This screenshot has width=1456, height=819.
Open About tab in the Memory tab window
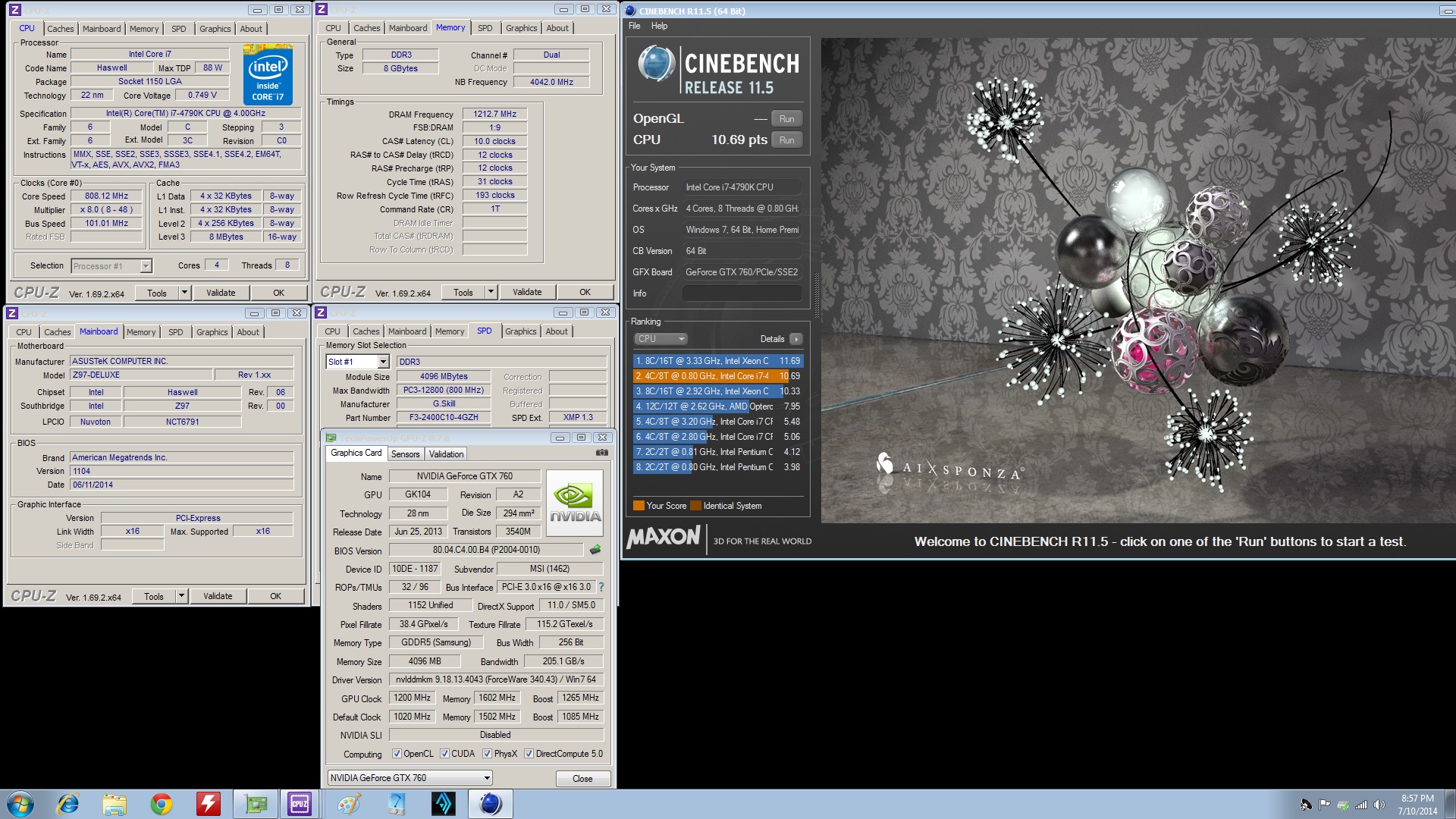click(557, 28)
